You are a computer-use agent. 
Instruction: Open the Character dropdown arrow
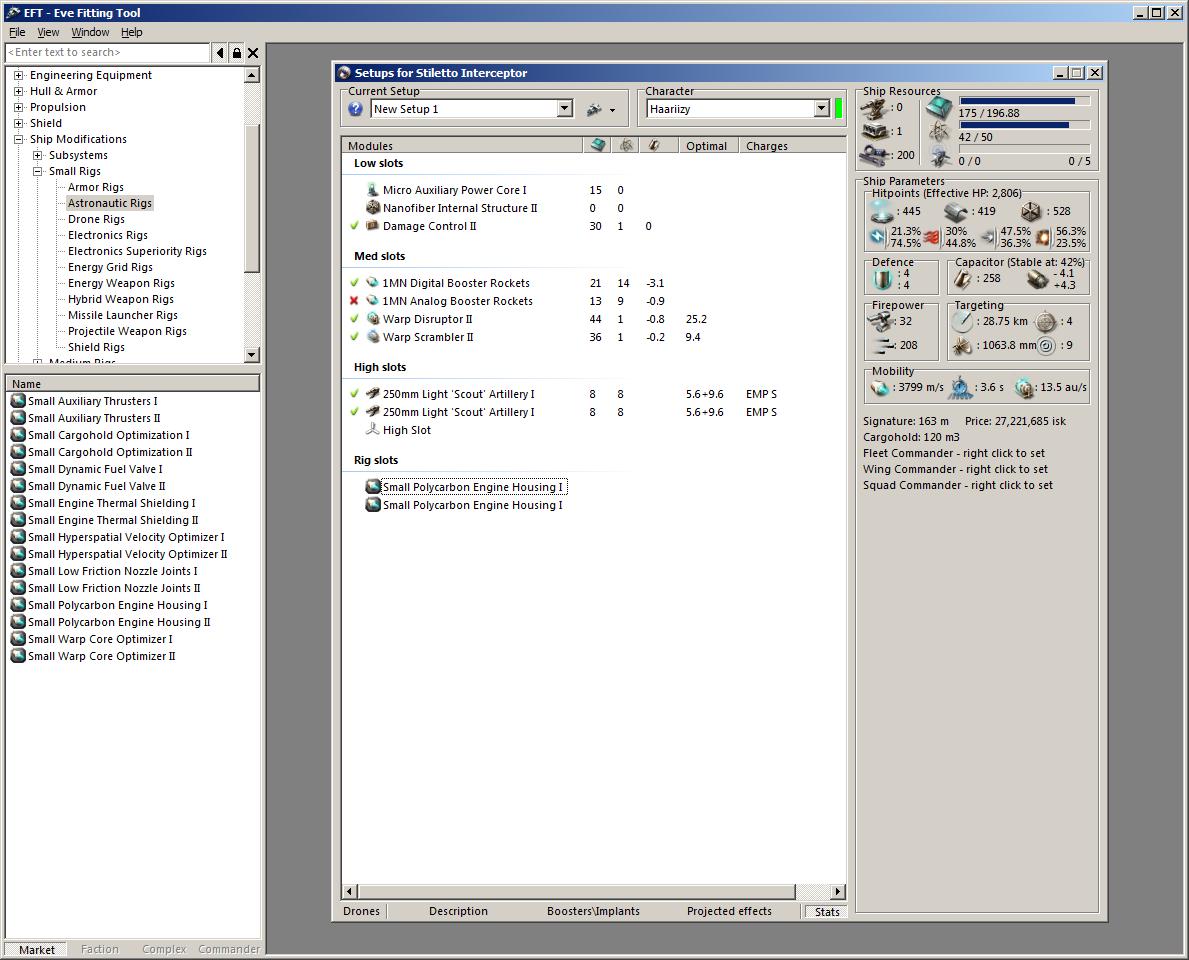click(822, 109)
